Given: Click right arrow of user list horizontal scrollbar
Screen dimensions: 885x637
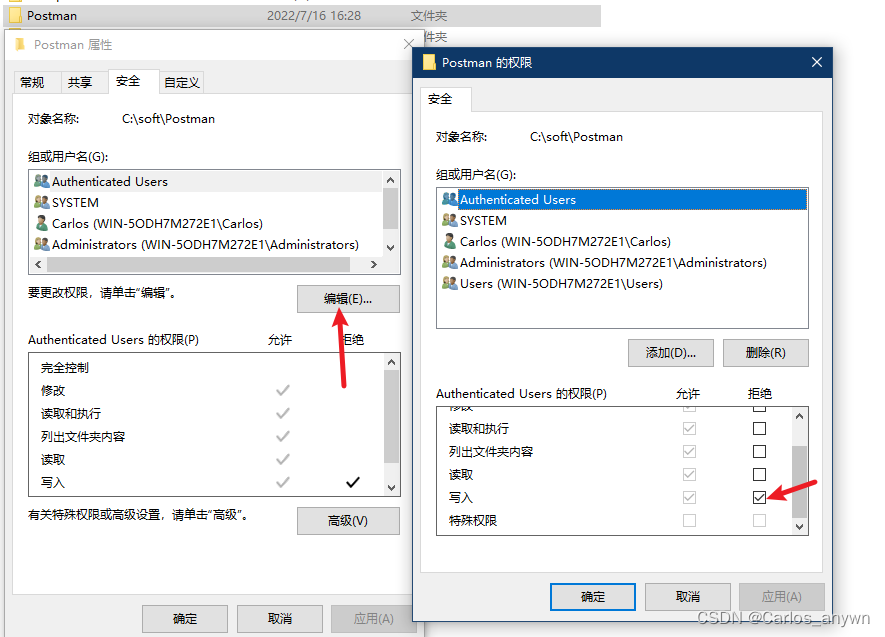Looking at the screenshot, I should coord(374,264).
